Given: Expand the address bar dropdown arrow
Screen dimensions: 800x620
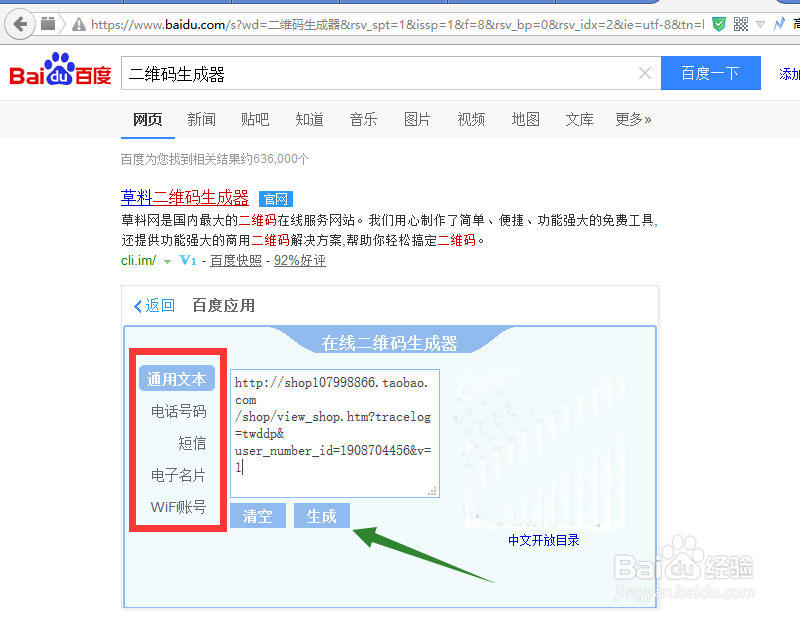Looking at the screenshot, I should [x=760, y=24].
